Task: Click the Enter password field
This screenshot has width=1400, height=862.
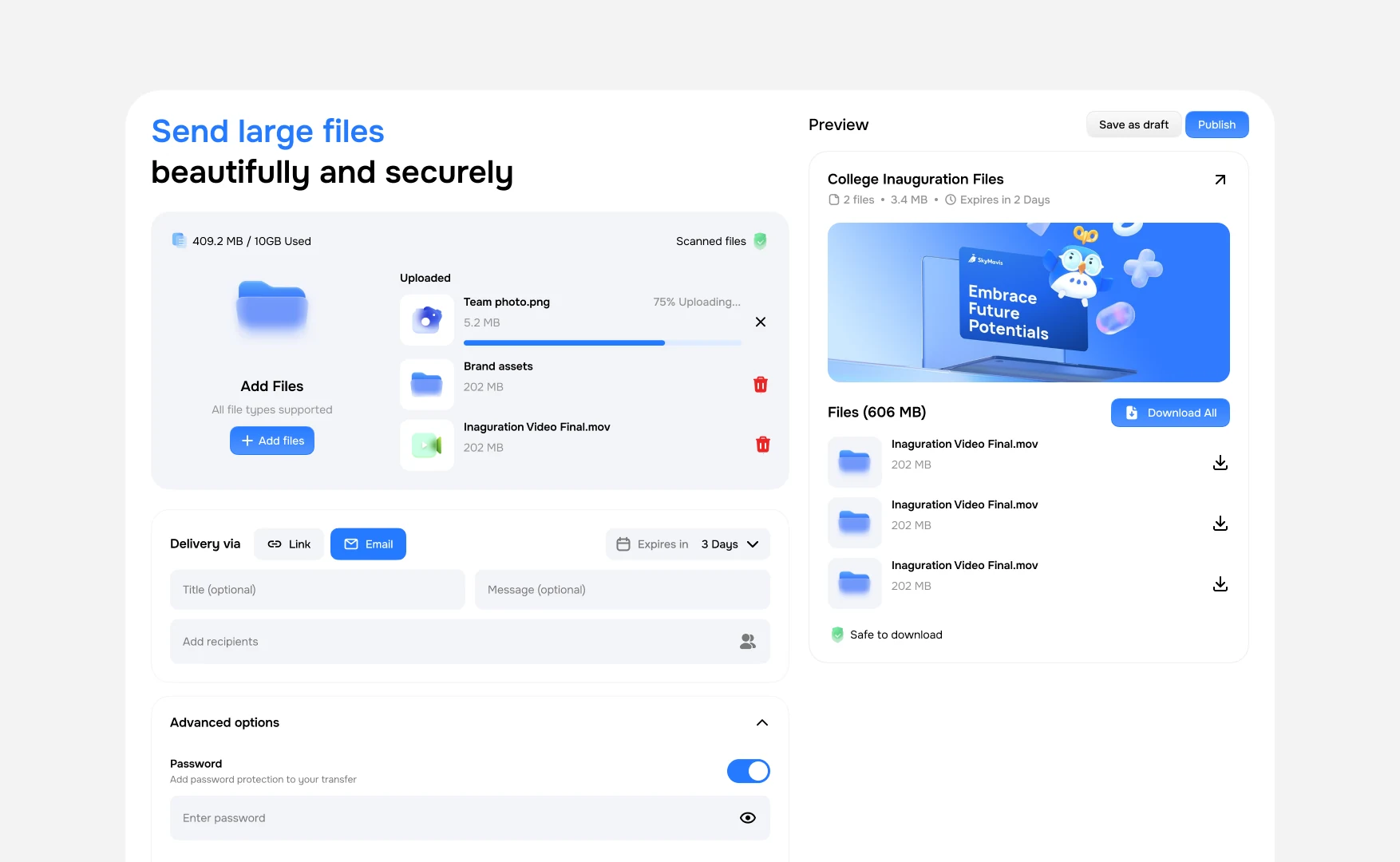Action: click(470, 818)
